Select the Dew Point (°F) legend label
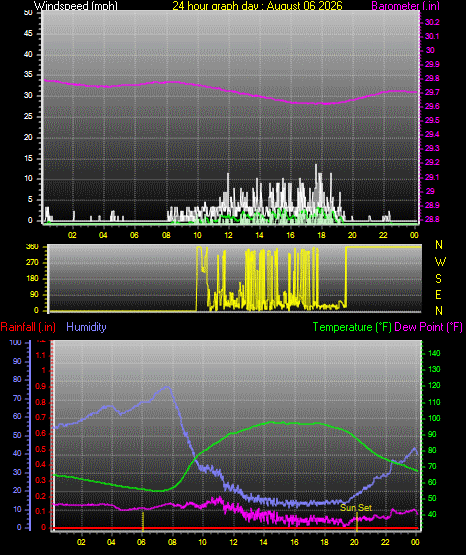This screenshot has width=466, height=555. tap(428, 327)
